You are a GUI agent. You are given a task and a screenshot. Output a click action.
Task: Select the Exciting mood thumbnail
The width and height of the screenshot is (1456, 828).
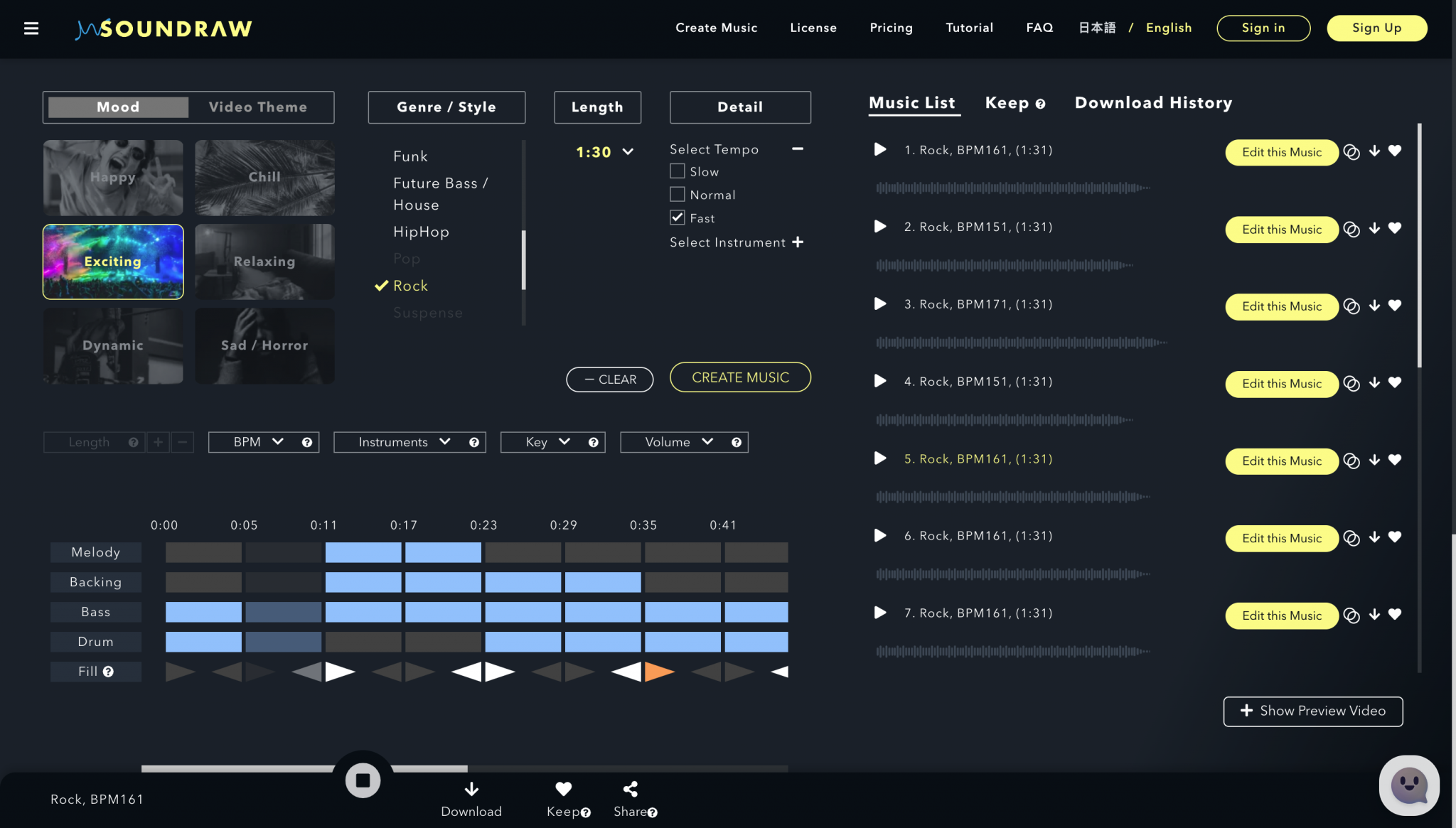click(x=112, y=262)
